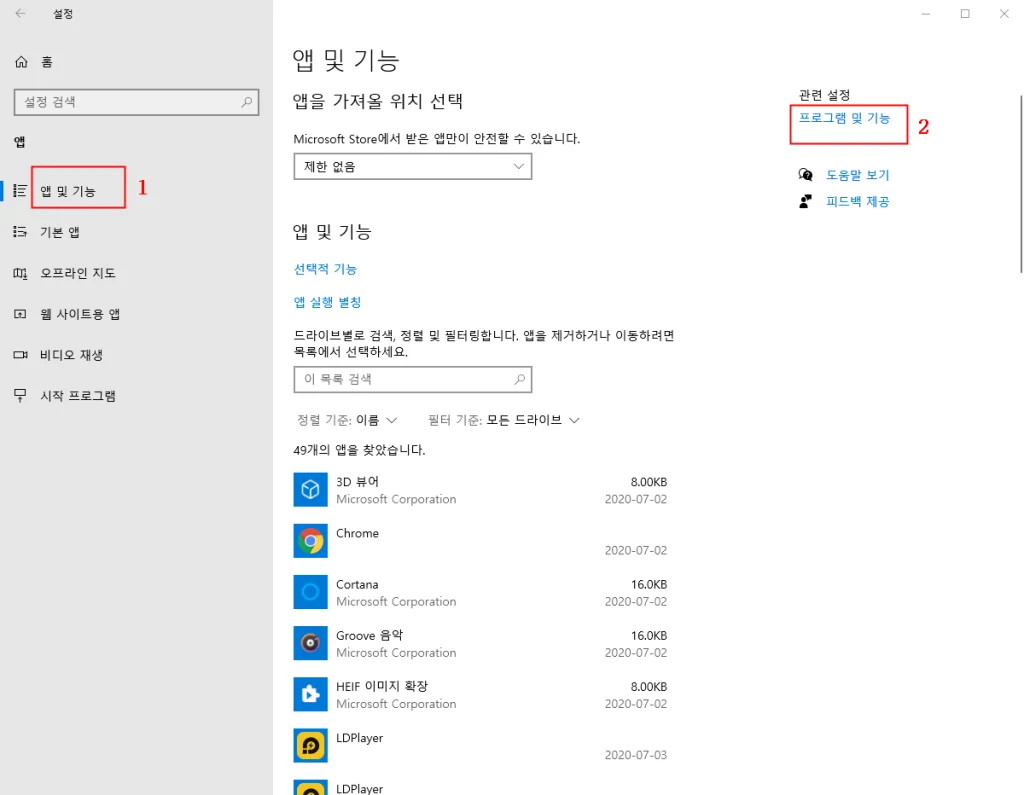Select the Groove 음악 app entry name
1024x795 pixels.
370,635
